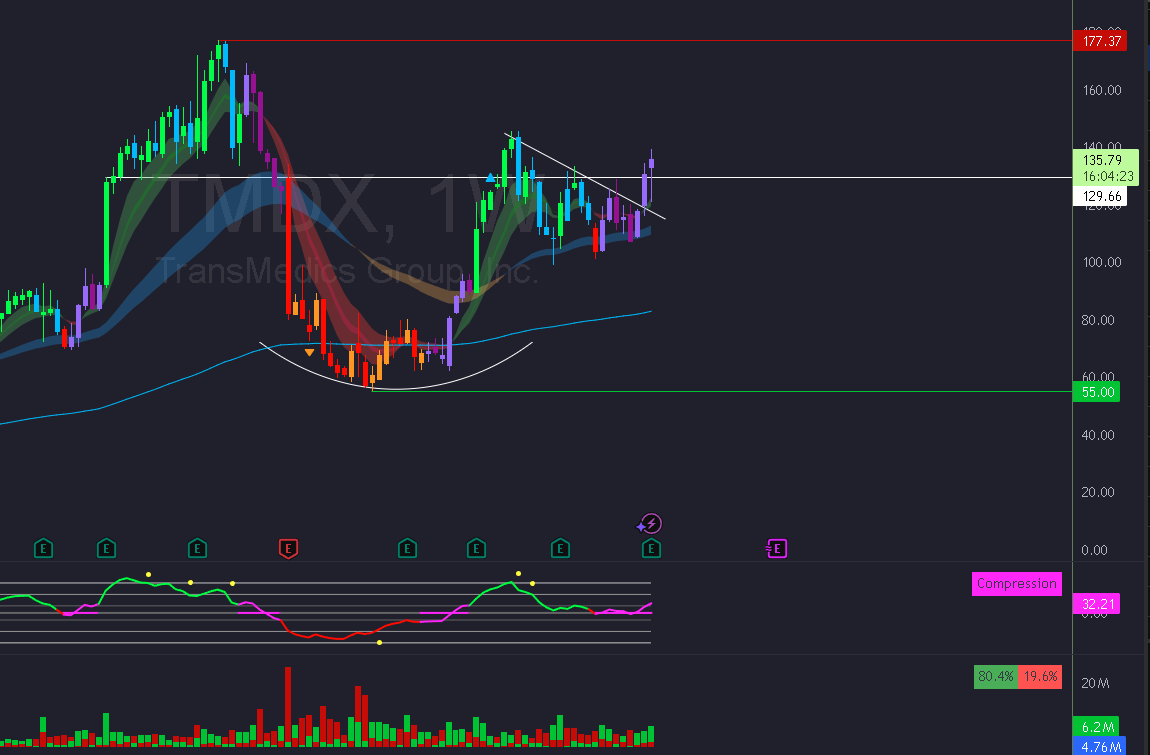Click the leftmost green earnings "E" badge
Image resolution: width=1150 pixels, height=755 pixels.
(43, 548)
